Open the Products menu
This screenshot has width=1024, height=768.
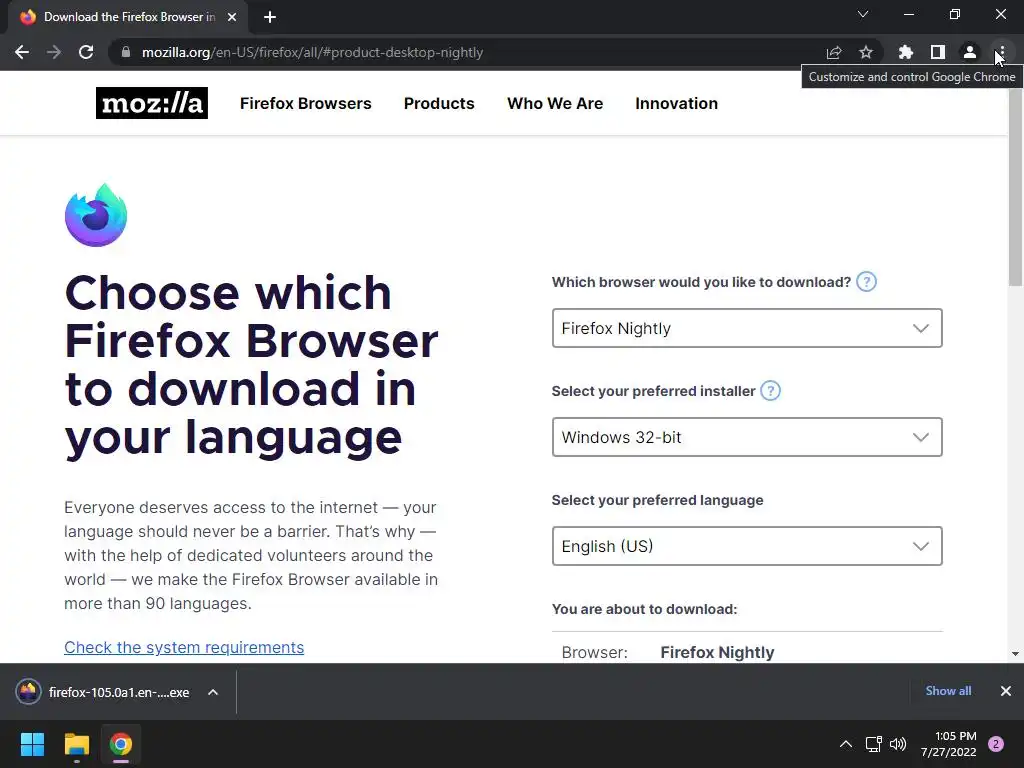click(439, 103)
